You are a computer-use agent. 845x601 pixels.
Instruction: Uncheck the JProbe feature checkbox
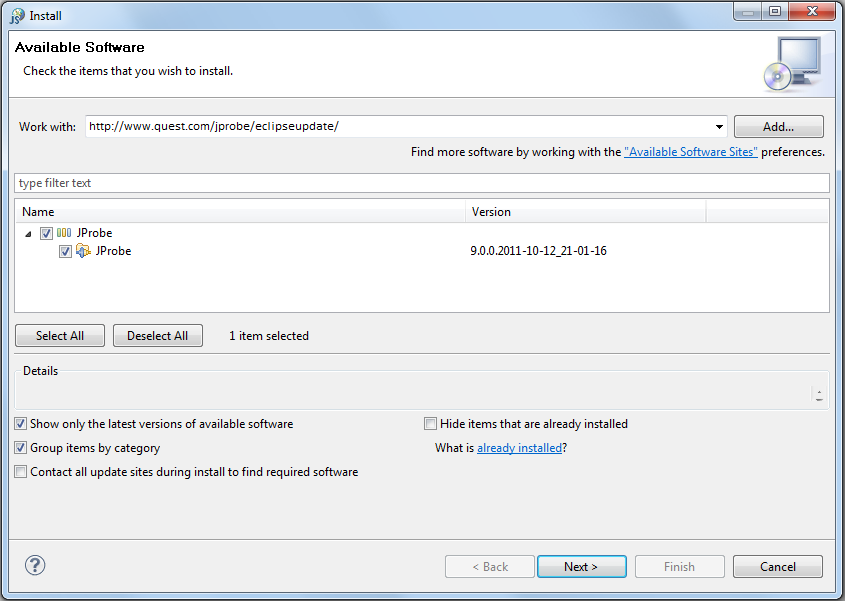[65, 251]
